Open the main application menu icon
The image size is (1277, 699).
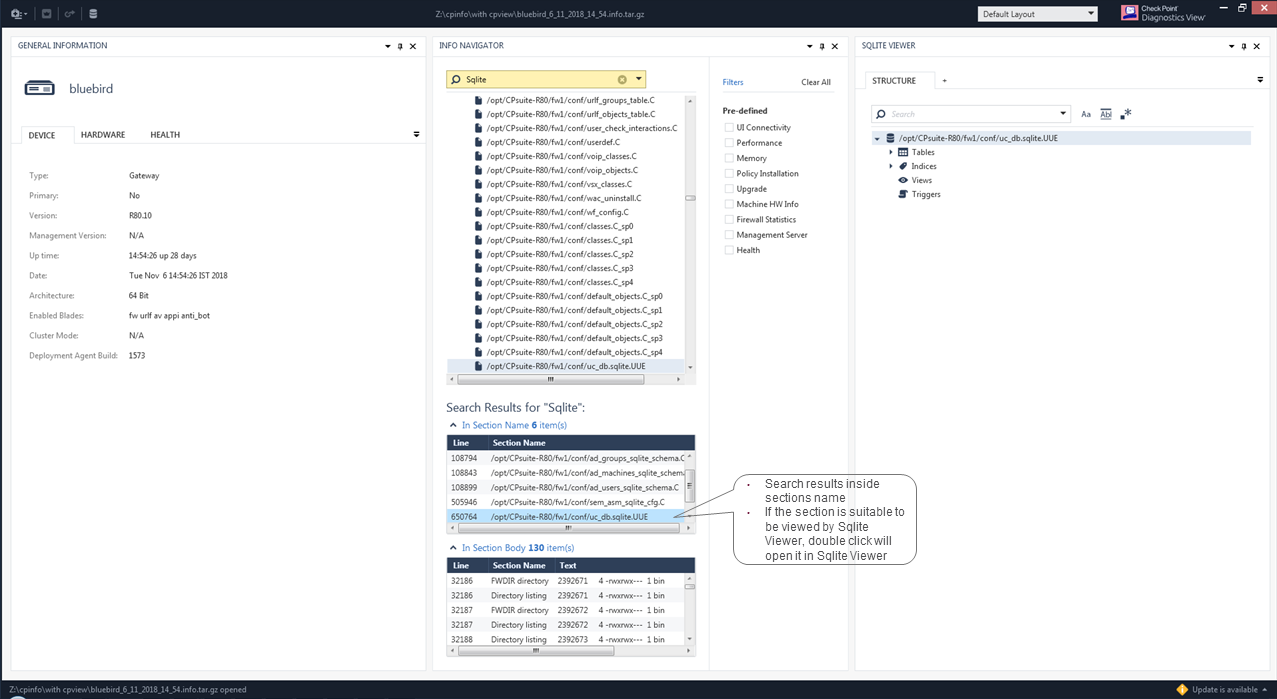(17, 14)
